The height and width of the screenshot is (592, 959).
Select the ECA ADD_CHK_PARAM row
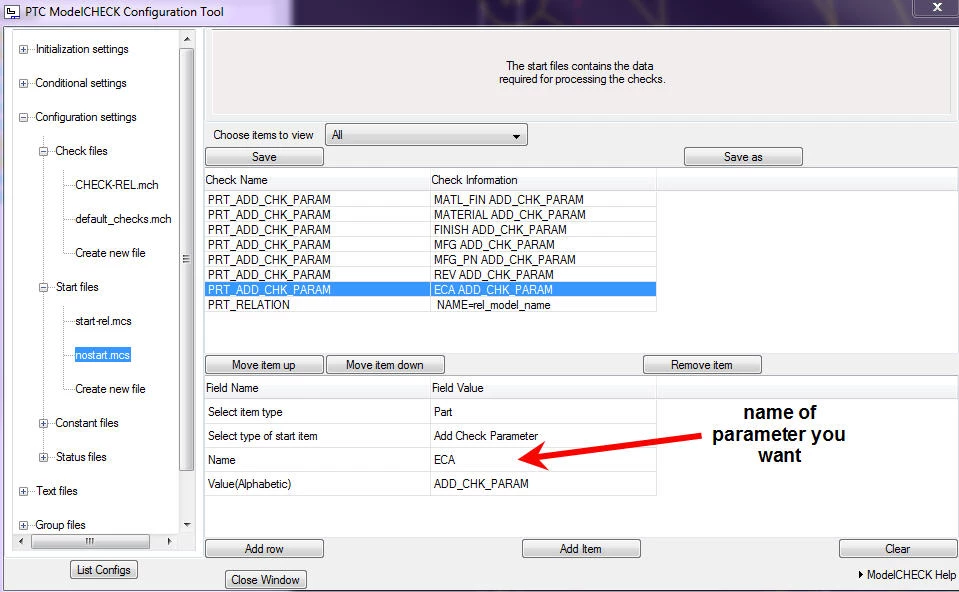click(431, 289)
